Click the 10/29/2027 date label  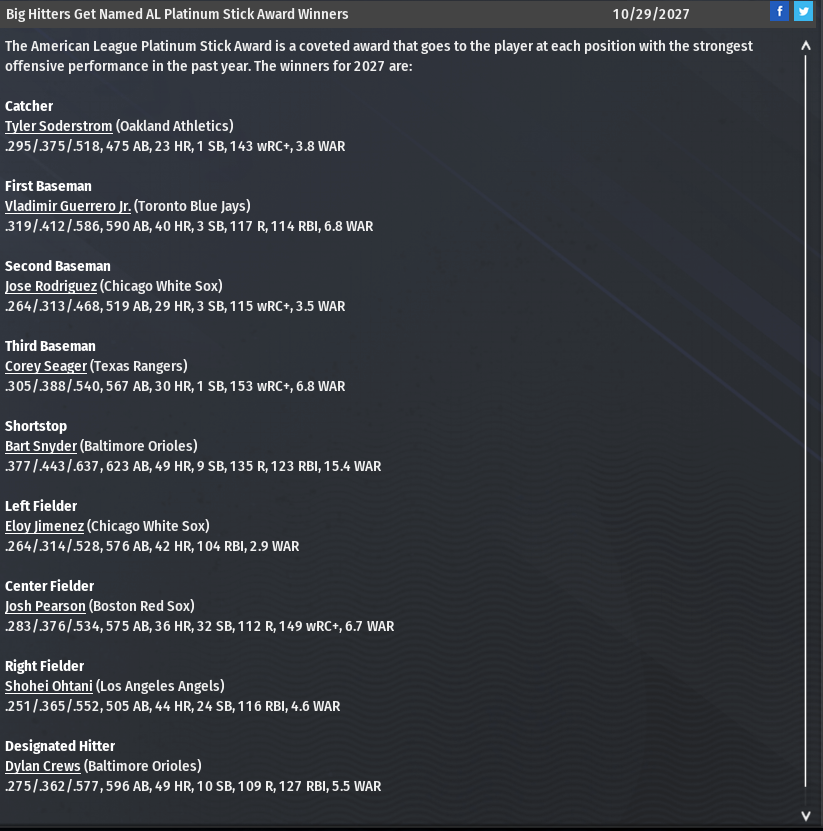pyautogui.click(x=651, y=14)
